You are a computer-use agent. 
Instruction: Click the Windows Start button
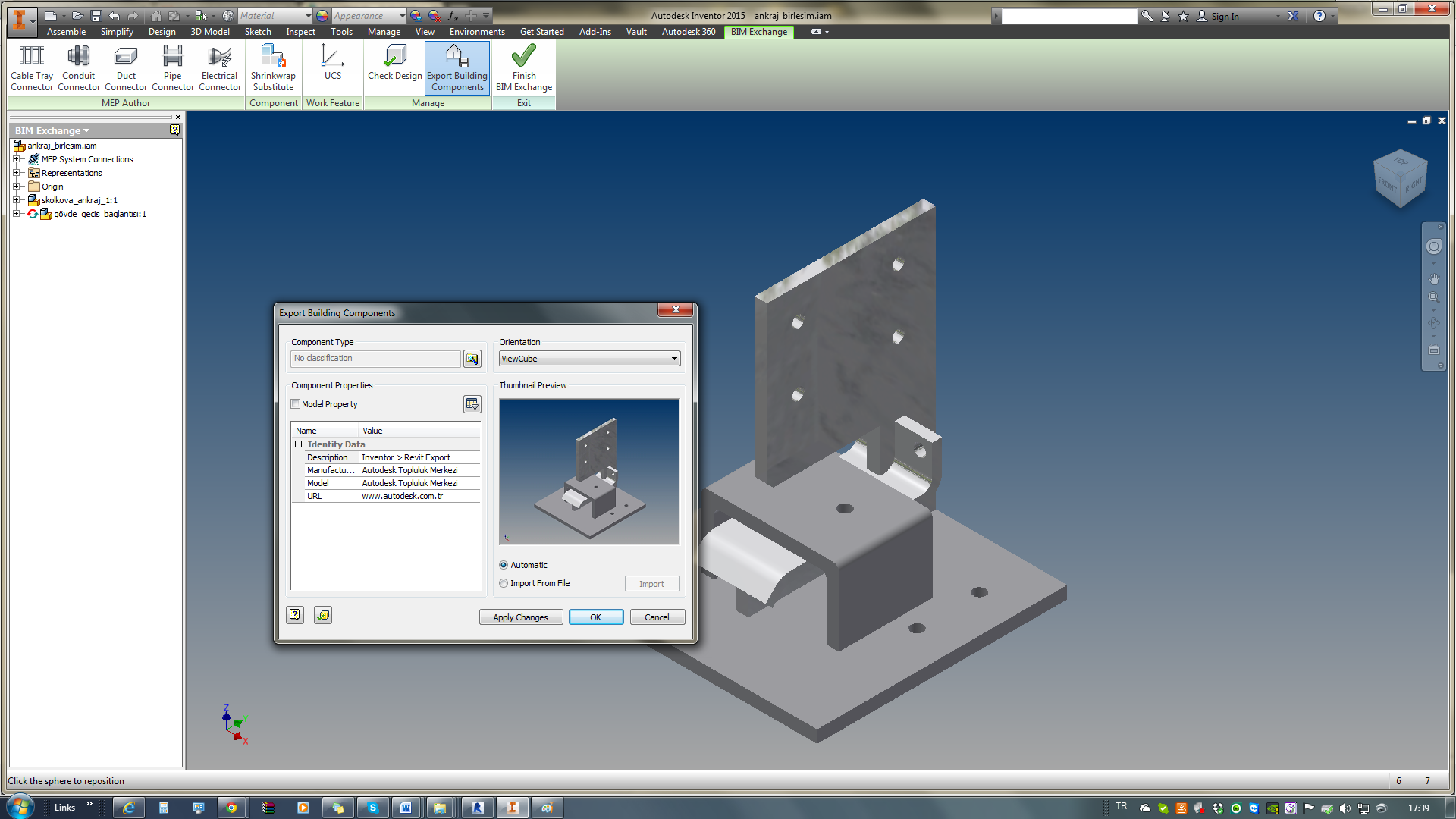click(x=20, y=807)
